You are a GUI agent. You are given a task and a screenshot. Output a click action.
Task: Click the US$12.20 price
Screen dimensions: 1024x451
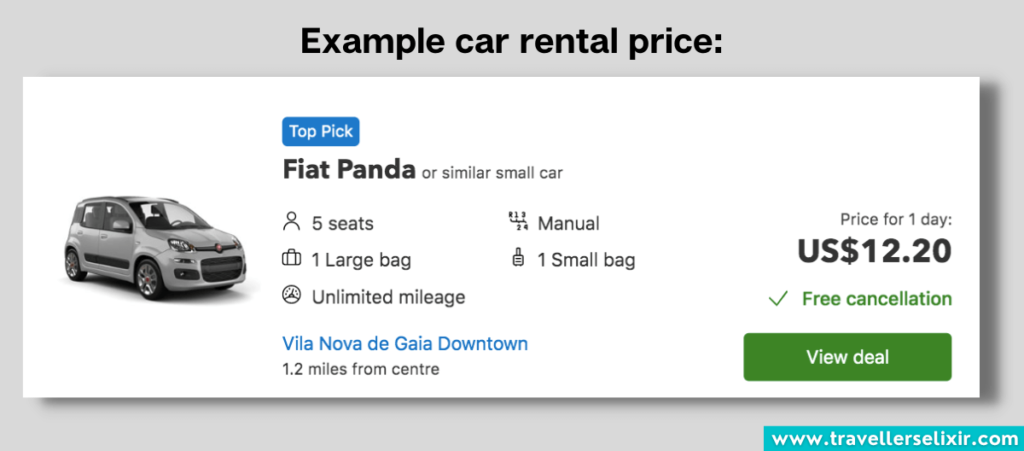(x=874, y=252)
